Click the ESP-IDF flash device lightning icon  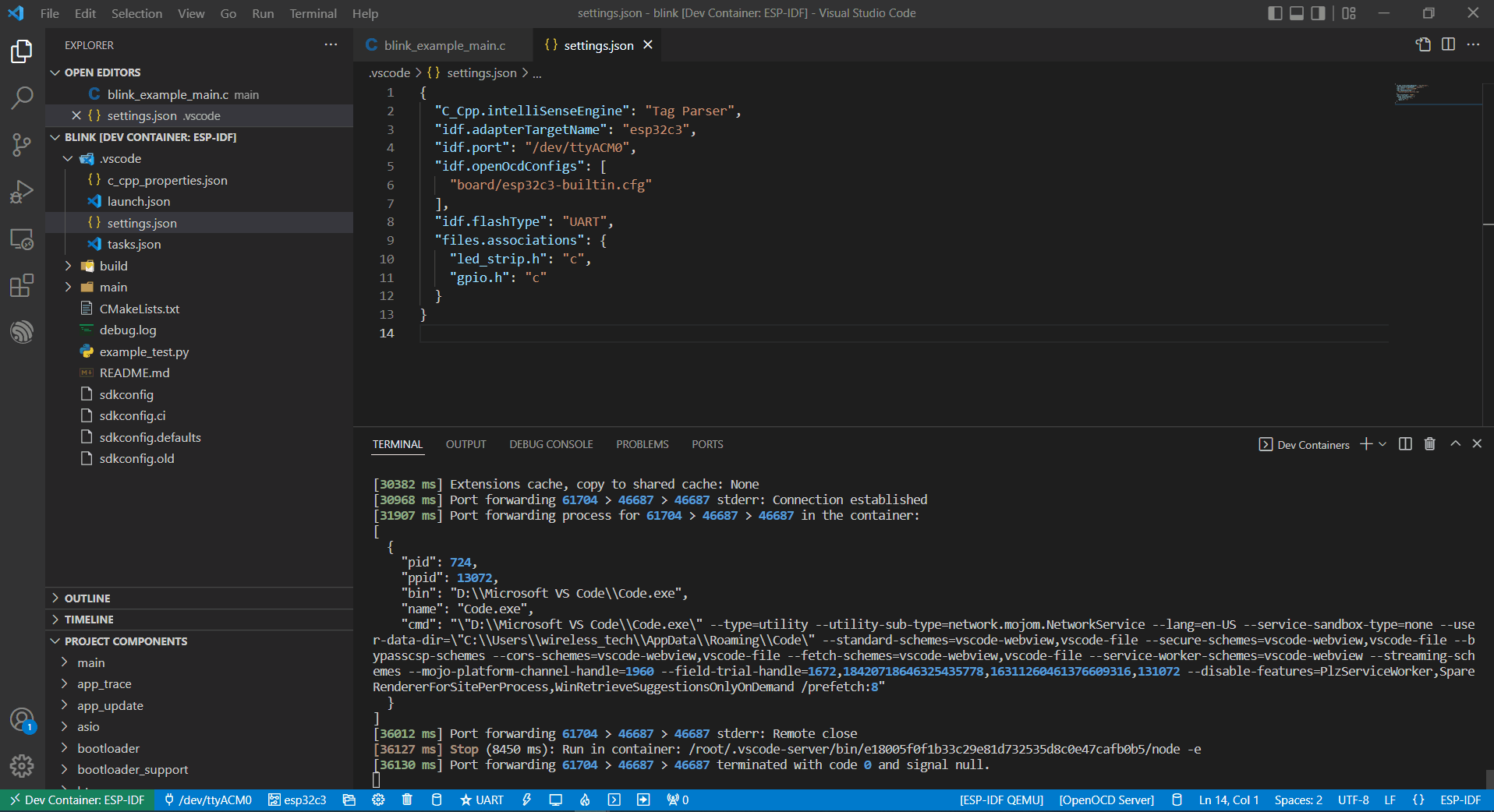(x=527, y=800)
